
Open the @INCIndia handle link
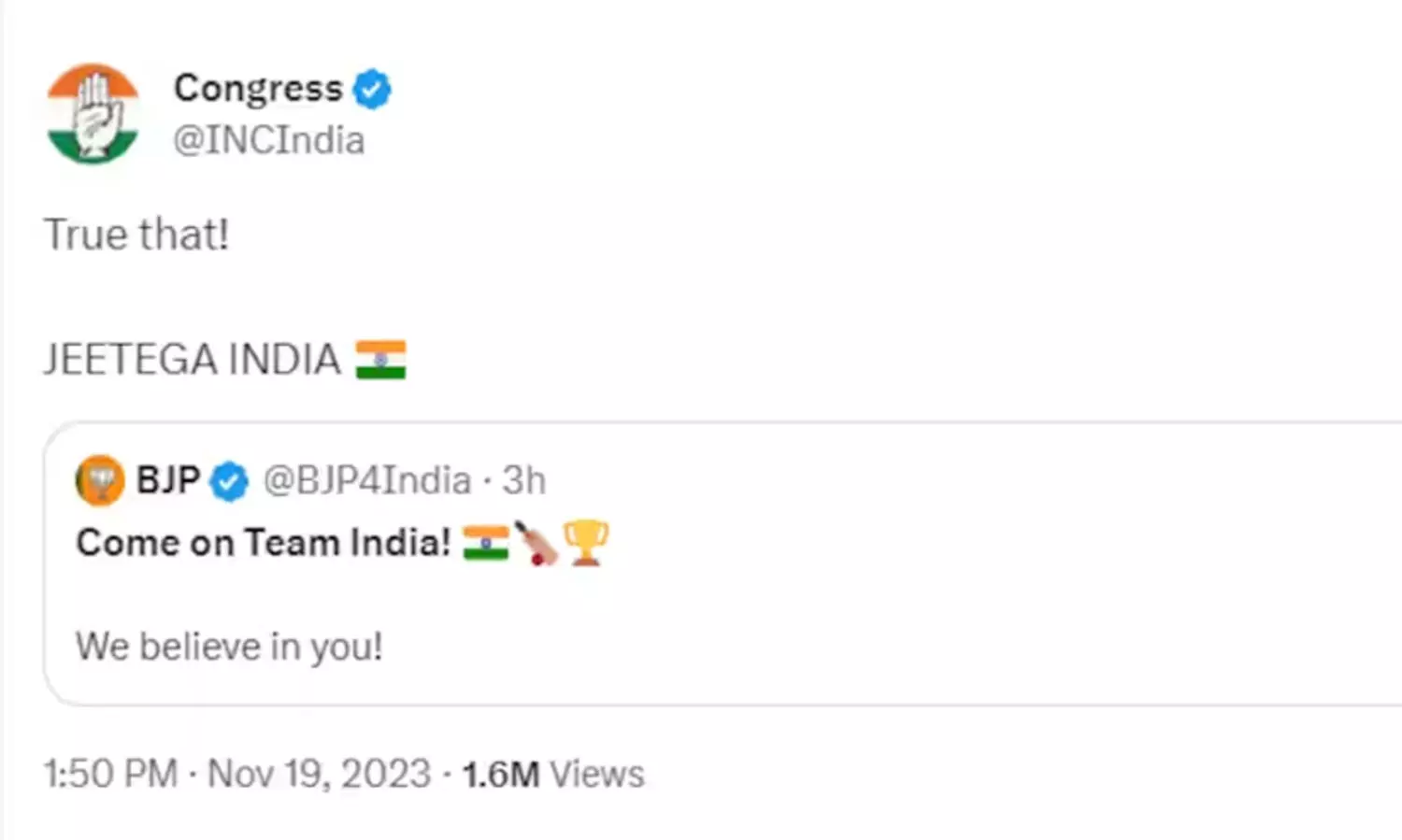pyautogui.click(x=269, y=140)
